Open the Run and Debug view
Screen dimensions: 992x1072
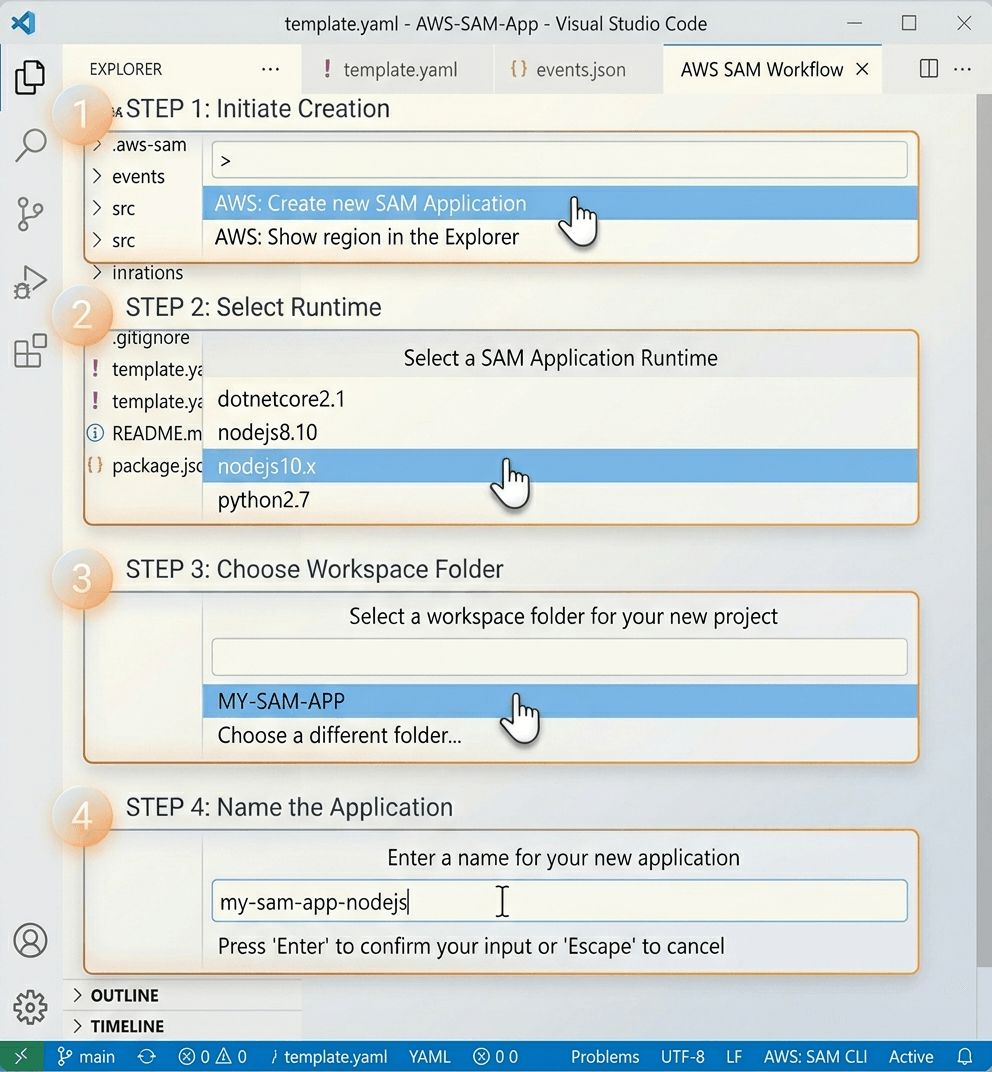tap(31, 280)
